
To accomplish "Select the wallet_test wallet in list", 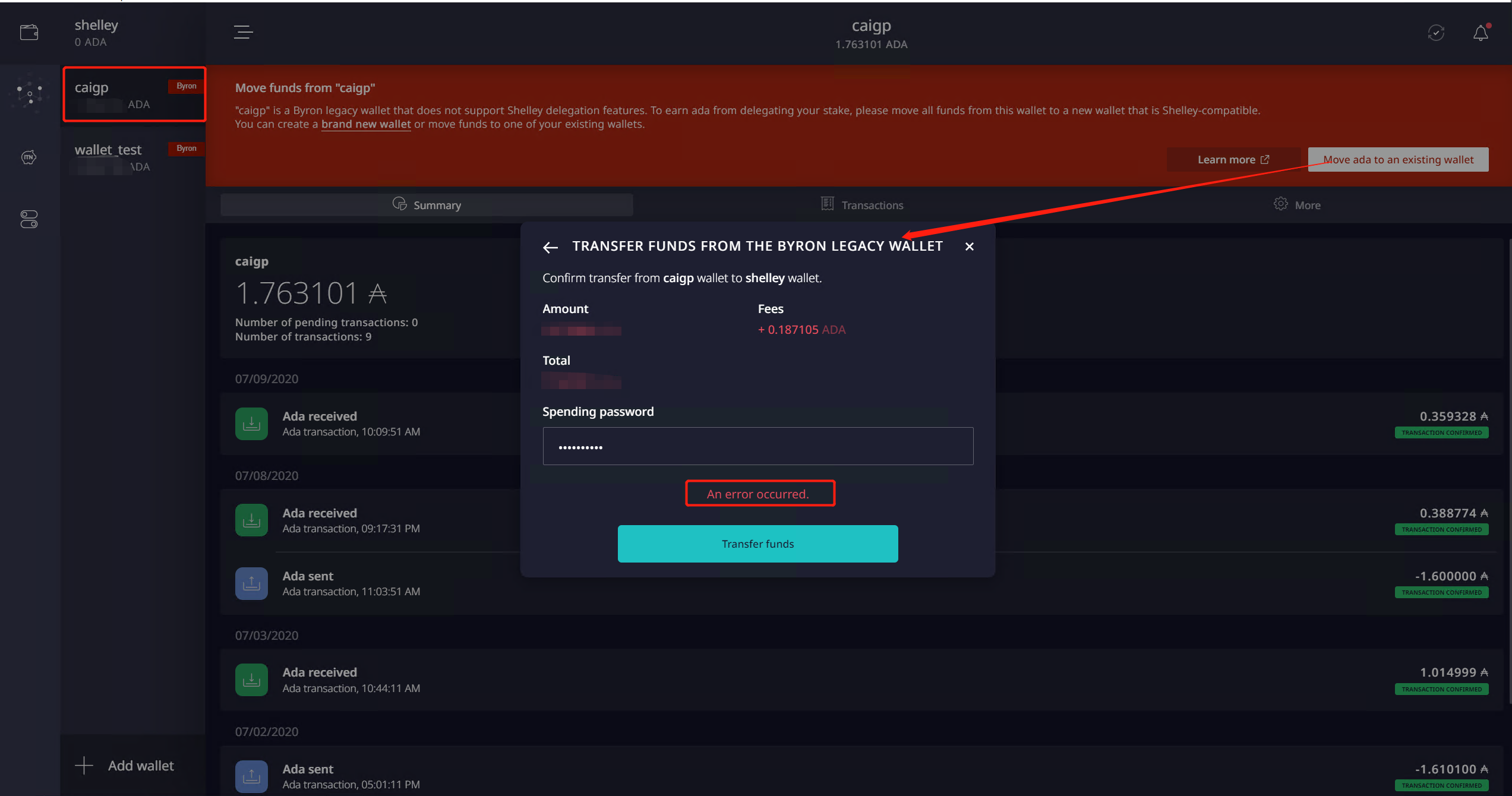I will pos(134,157).
